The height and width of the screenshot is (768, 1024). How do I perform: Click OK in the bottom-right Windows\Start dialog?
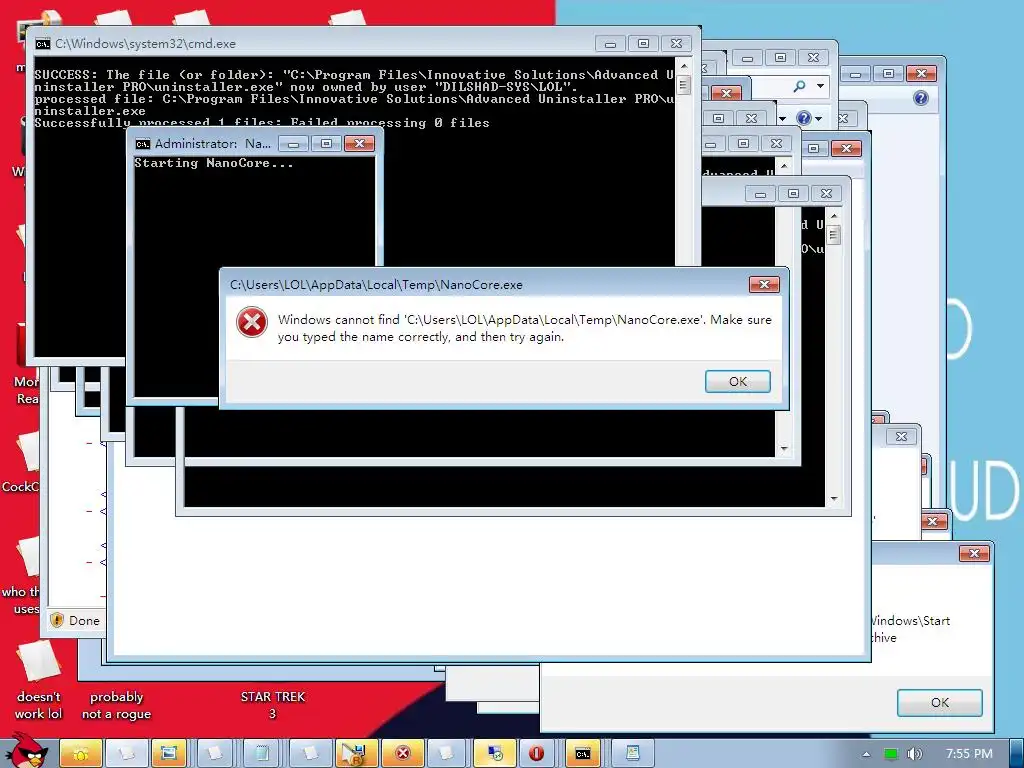939,703
